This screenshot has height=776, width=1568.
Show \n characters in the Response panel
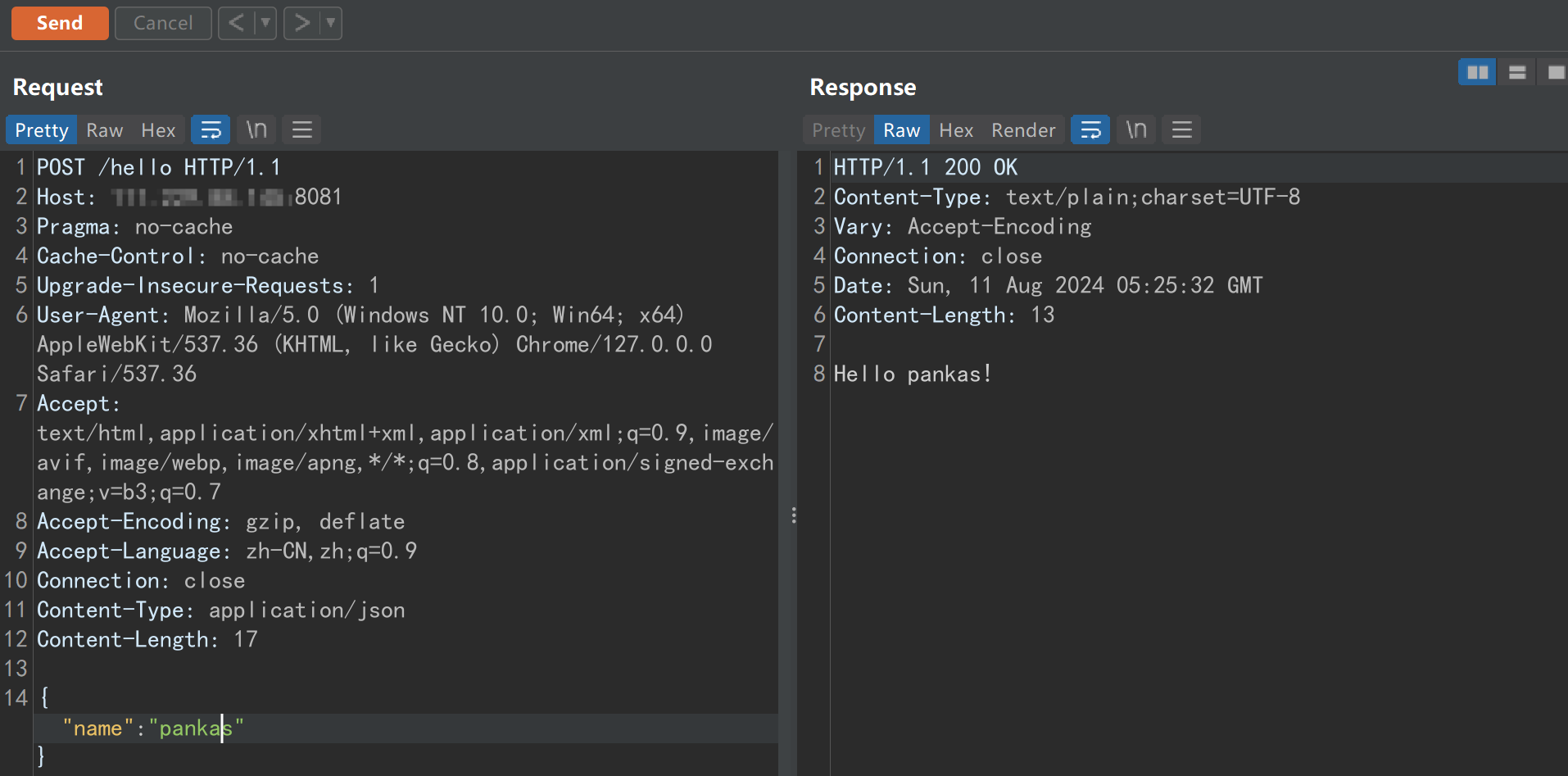[1135, 129]
